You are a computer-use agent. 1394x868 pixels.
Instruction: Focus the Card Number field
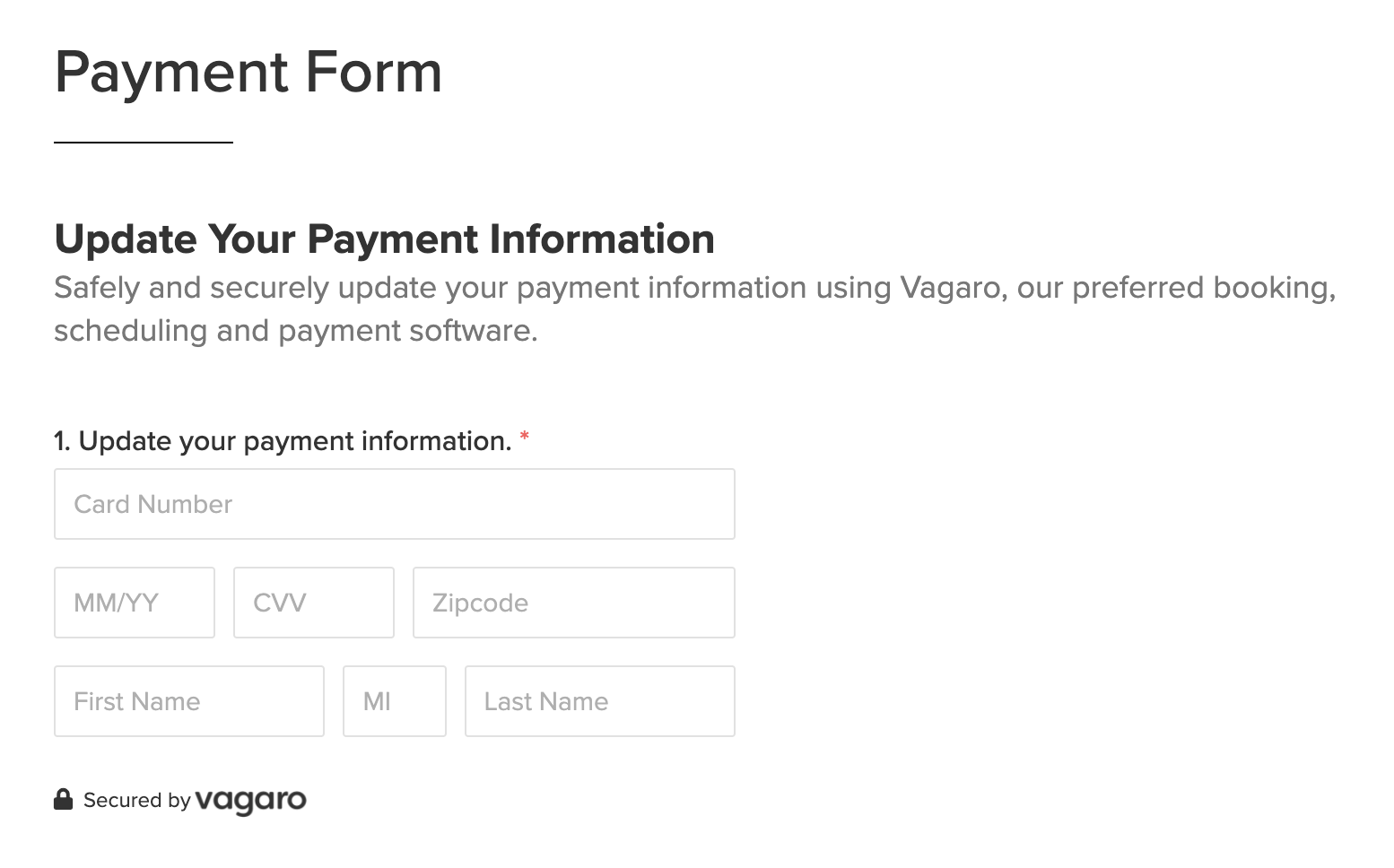pyautogui.click(x=394, y=504)
